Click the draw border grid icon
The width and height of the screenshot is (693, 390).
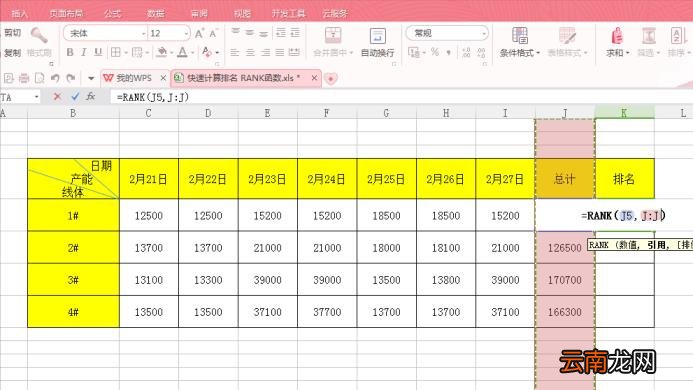point(137,53)
